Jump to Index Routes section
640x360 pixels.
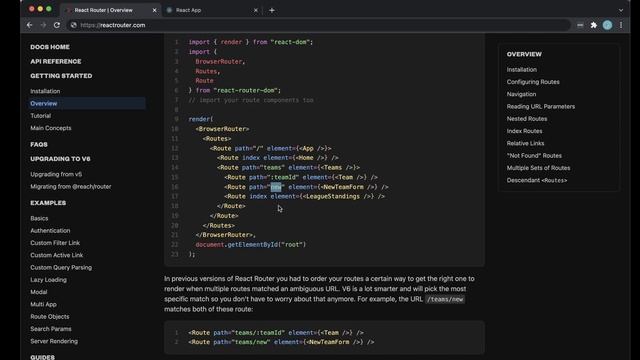(524, 131)
